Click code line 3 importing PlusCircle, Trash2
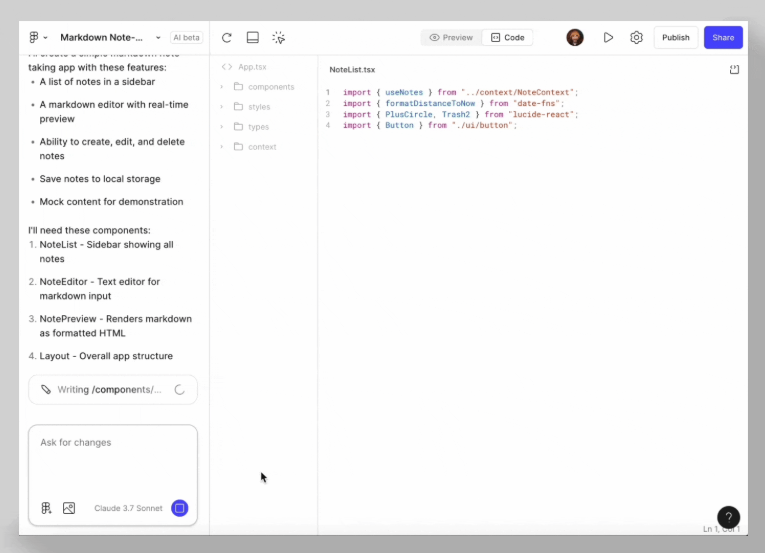Viewport: 765px width, 553px height. tap(460, 115)
